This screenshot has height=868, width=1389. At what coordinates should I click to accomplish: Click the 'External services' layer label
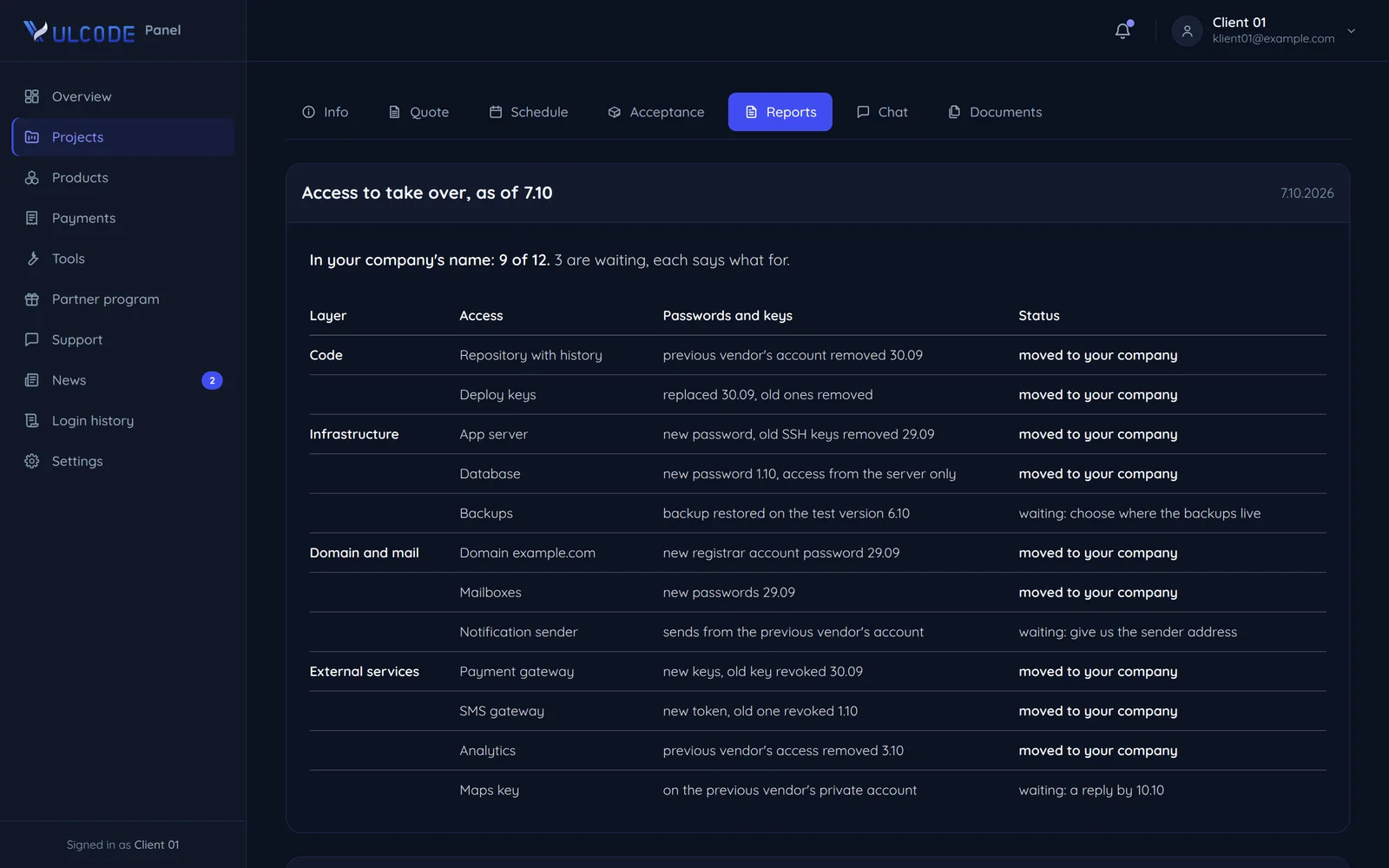coord(364,672)
